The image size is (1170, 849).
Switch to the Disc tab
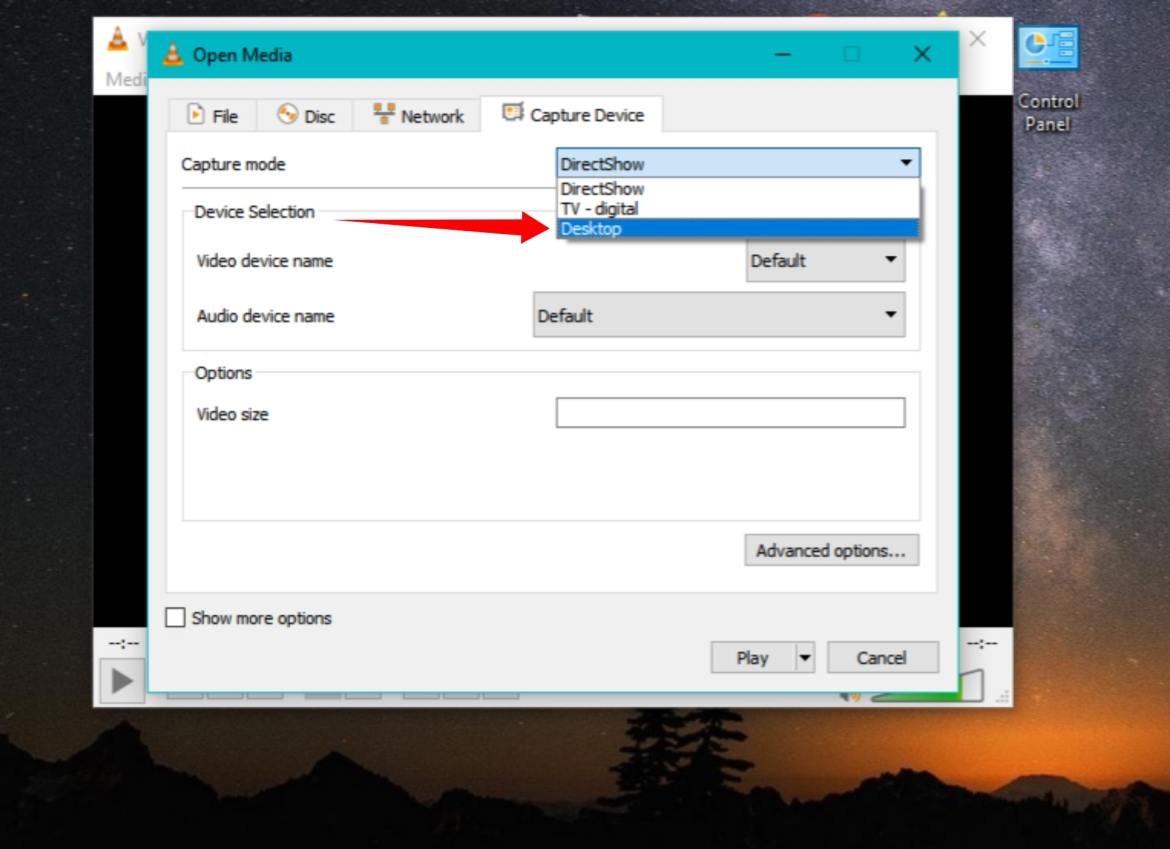coord(305,116)
